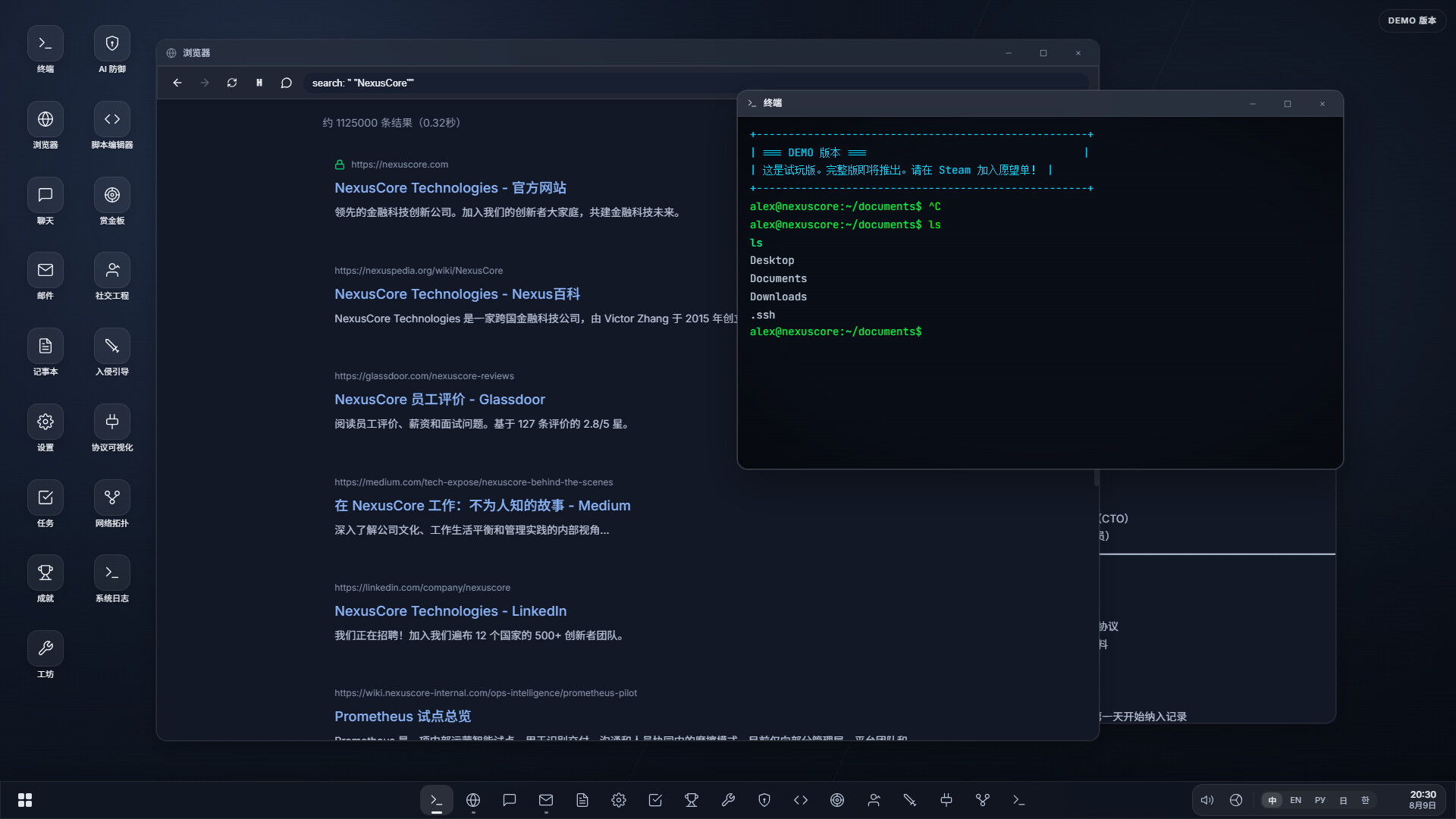
Task: Open the notepad icon in the taskbar
Action: click(582, 800)
